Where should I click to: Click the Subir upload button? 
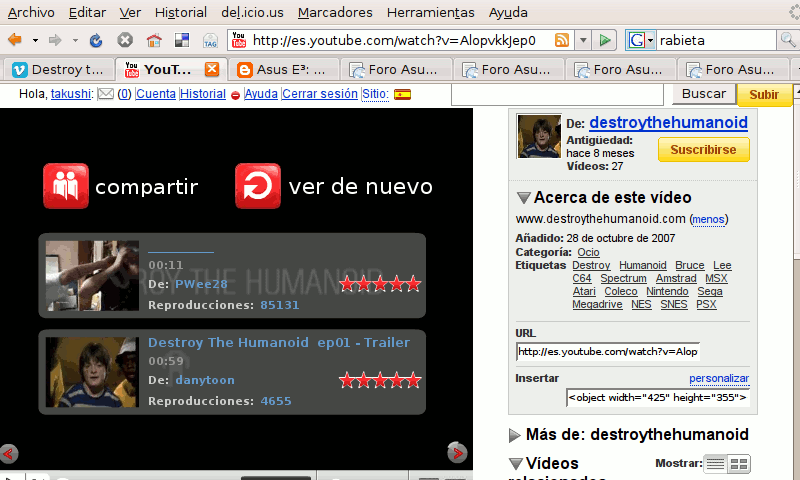click(764, 95)
